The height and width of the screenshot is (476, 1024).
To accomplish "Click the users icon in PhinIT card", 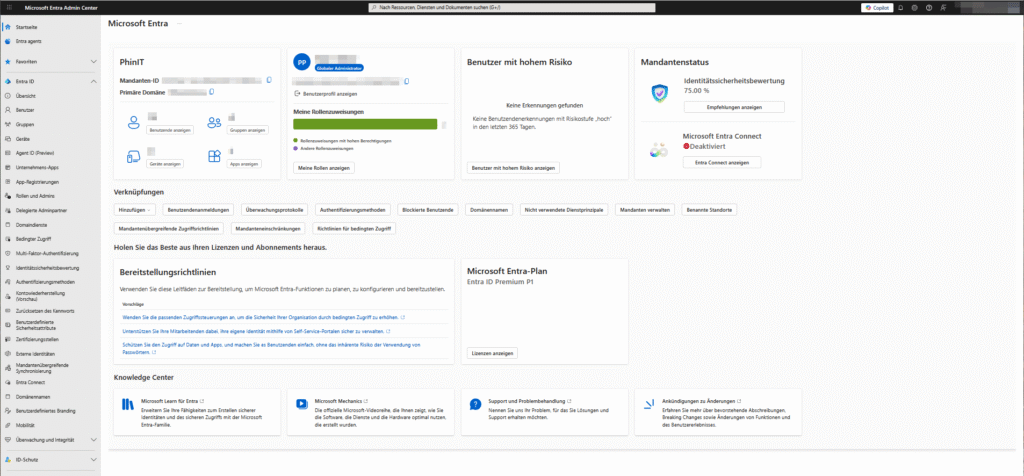I will click(x=134, y=122).
